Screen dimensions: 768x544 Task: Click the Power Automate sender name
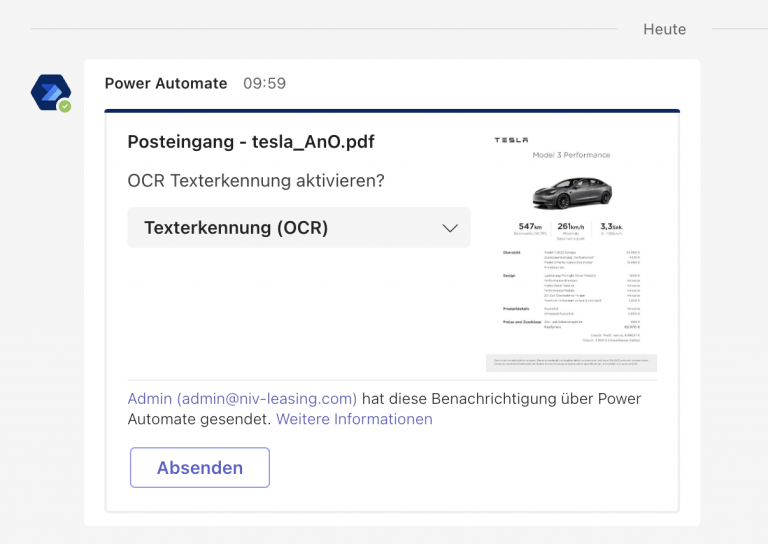click(166, 83)
